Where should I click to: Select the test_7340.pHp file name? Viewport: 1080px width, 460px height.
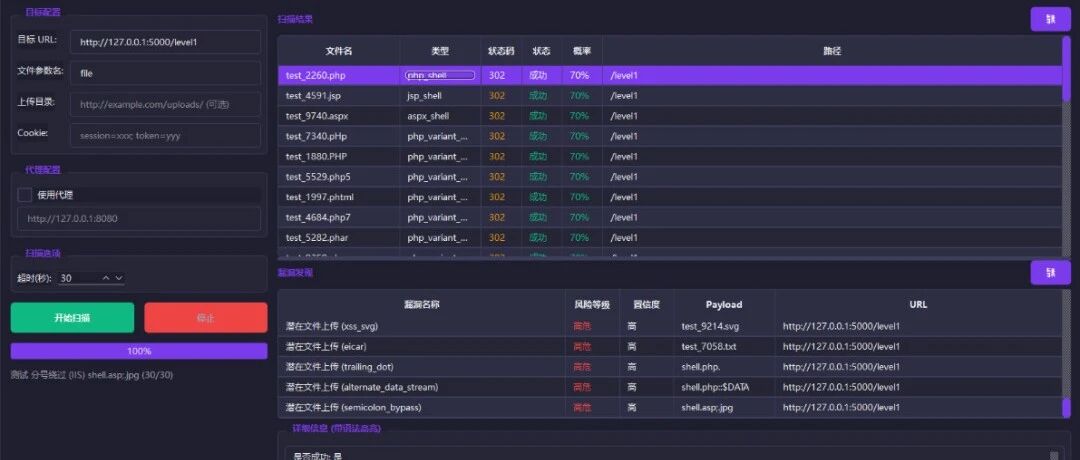coord(317,136)
